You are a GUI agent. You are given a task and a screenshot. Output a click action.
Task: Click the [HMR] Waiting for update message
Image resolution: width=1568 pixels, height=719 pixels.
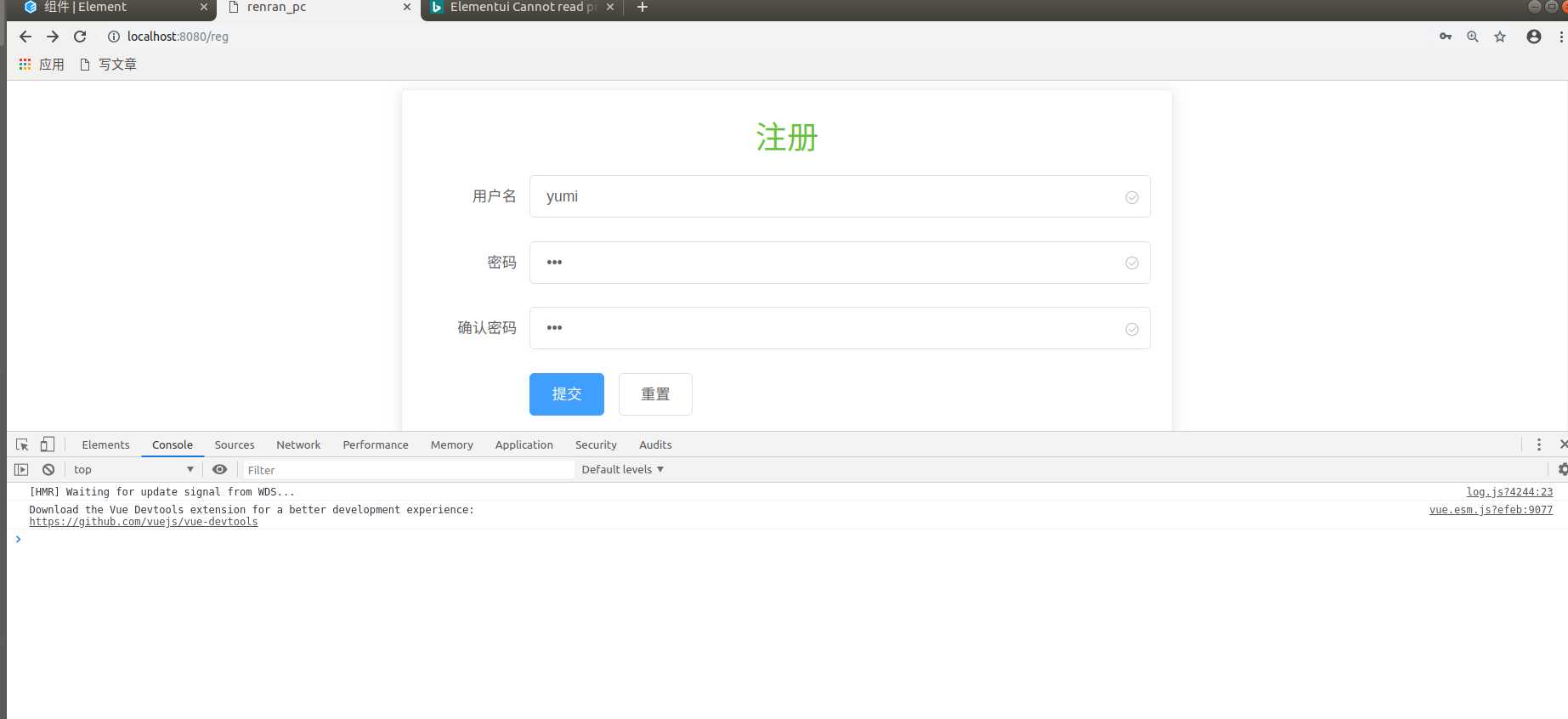click(162, 492)
